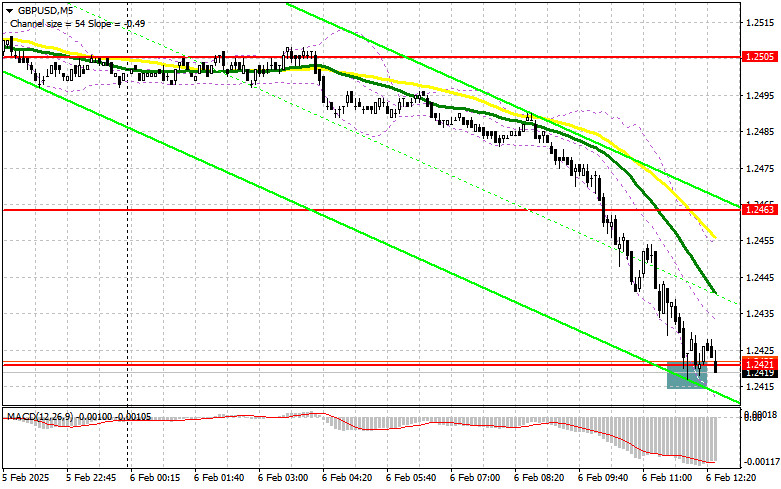Click the 1.2495 price scale value

pos(760,96)
